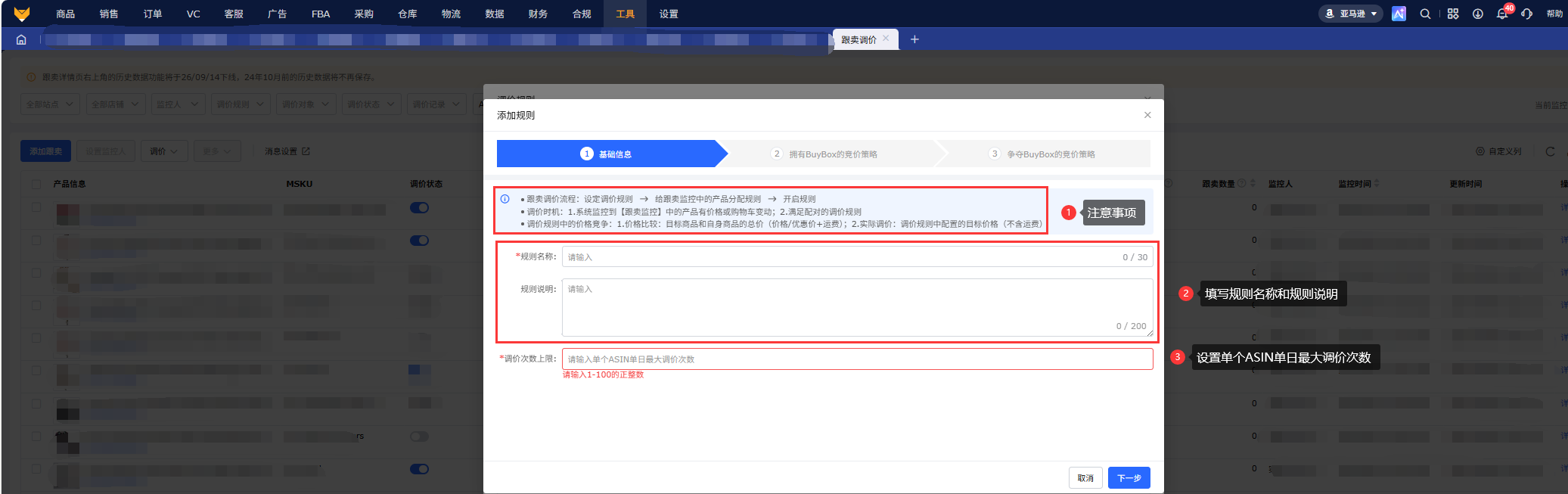Image resolution: width=1568 pixels, height=494 pixels.
Task: Click the 设置监控人 button
Action: tap(106, 151)
